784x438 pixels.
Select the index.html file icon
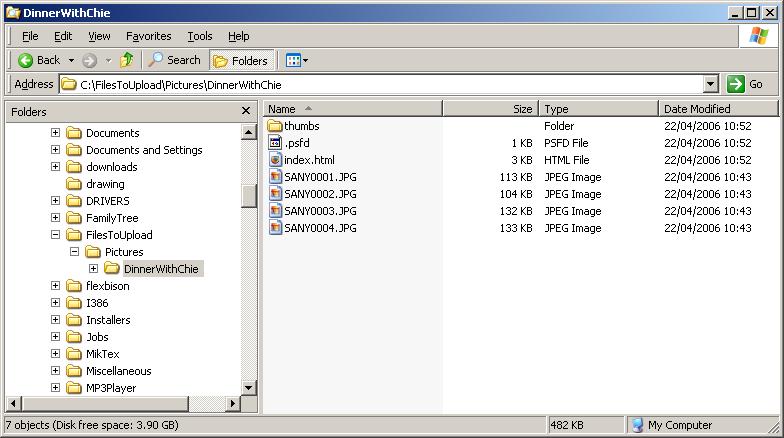coord(275,160)
